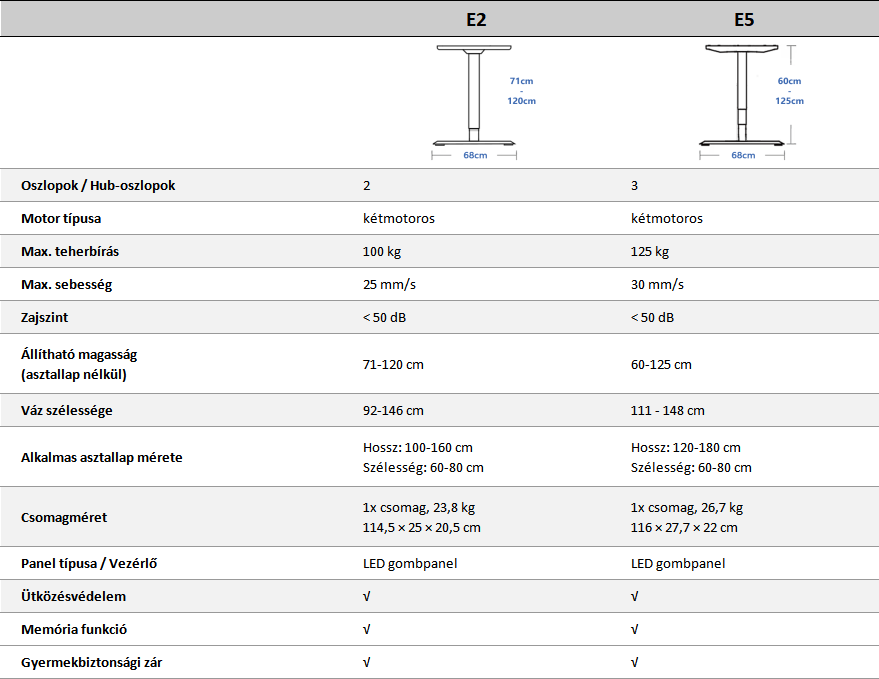Screen dimensions: 879x679
Task: Select the '71-120 cm' adjustable height cell
Action: coord(393,365)
